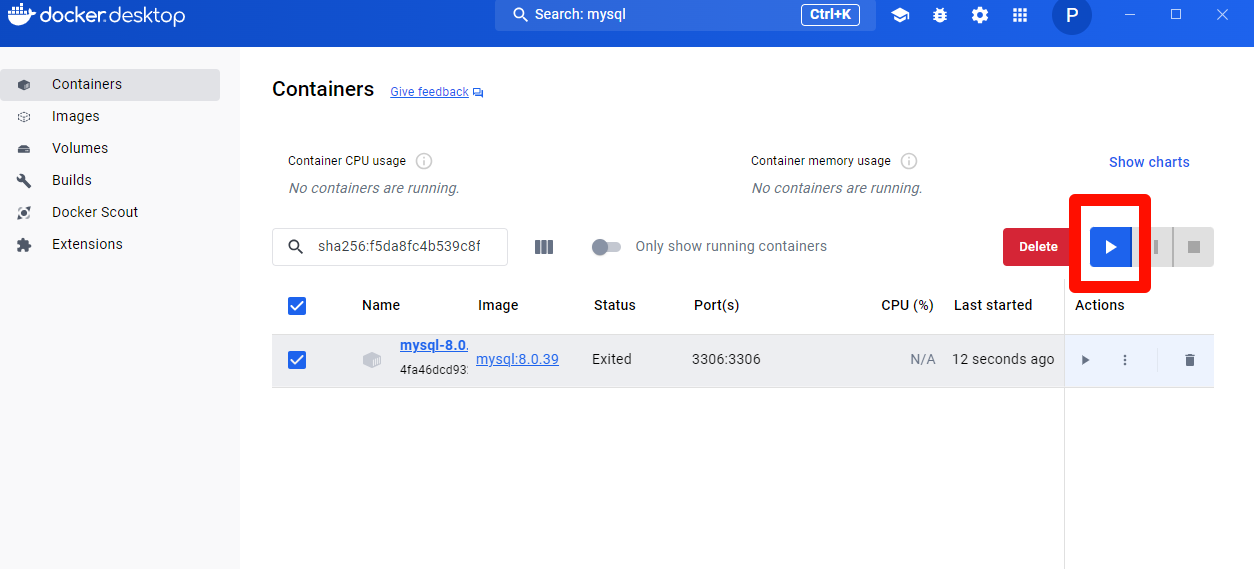Open Containers in the sidebar

click(110, 85)
